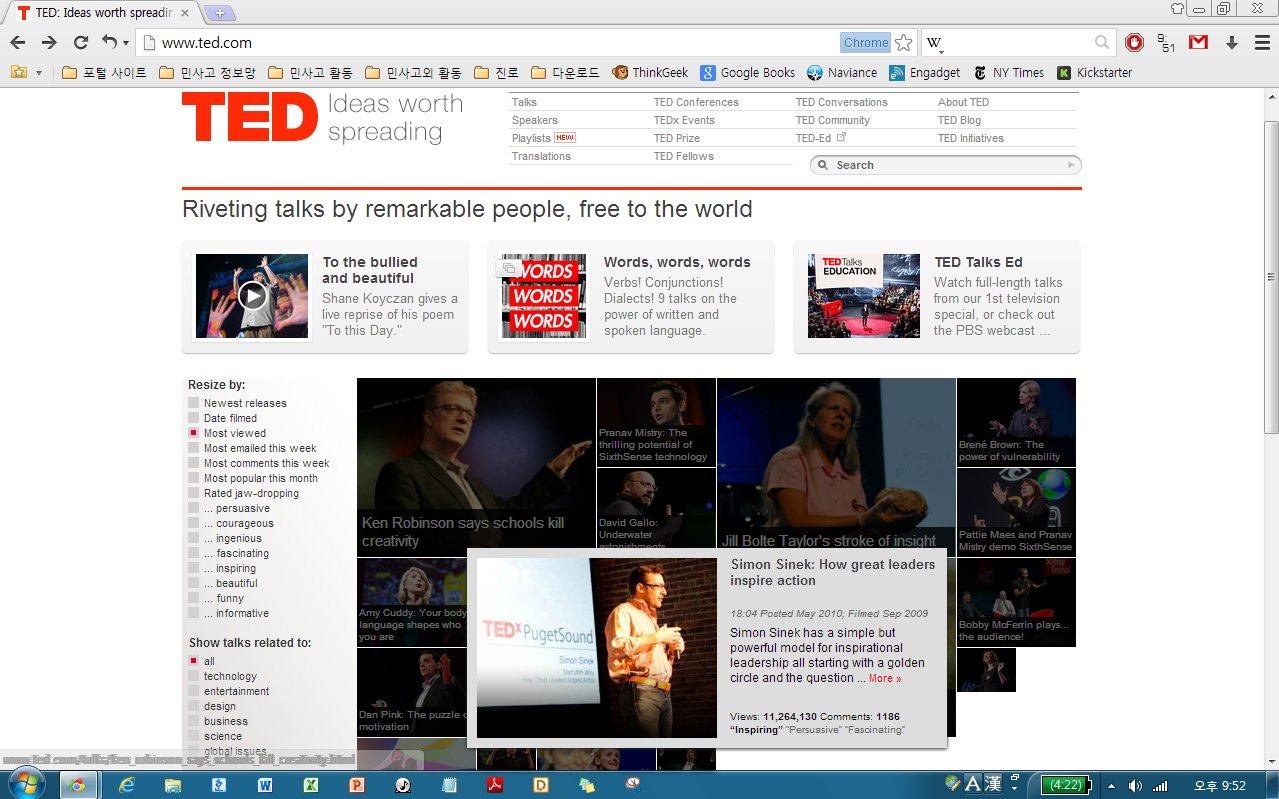Open the Gmail notifier extension icon
This screenshot has height=799, width=1279.
(x=1196, y=43)
